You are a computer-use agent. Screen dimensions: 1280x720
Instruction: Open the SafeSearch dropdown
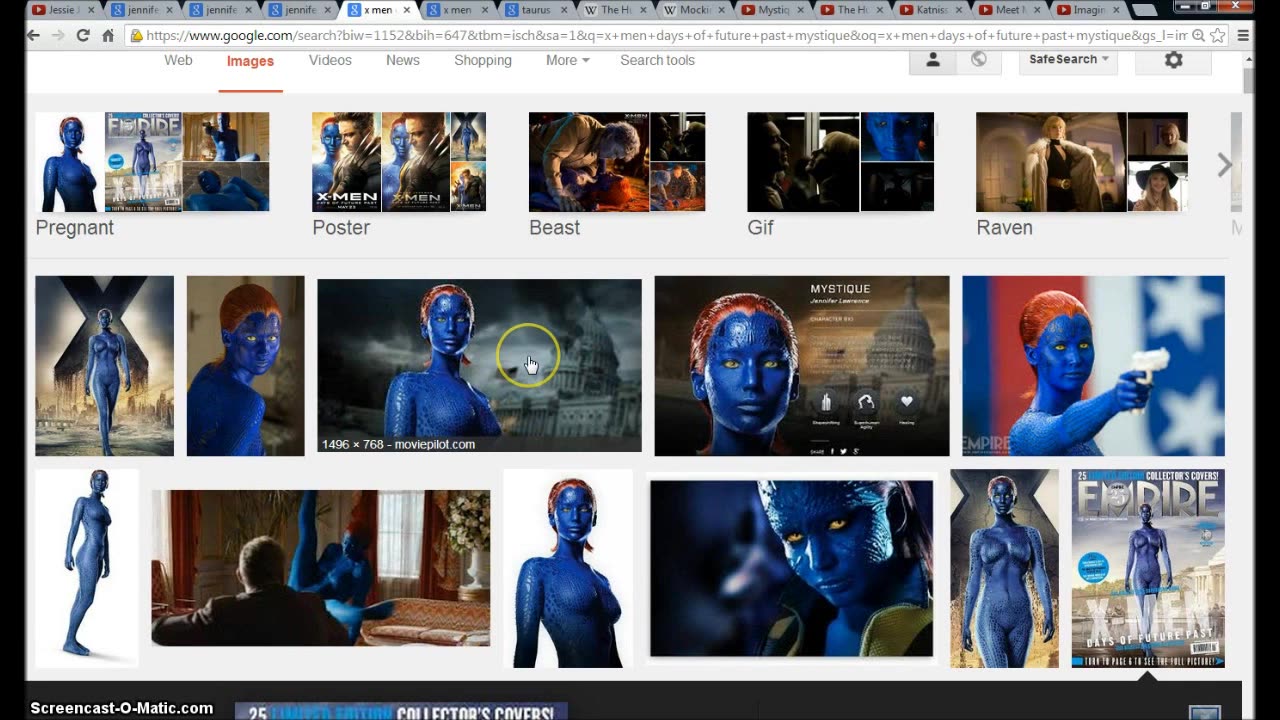1069,60
